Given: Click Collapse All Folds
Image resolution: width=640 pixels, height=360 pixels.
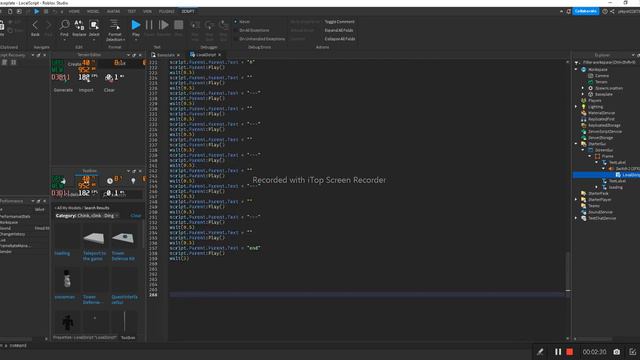Looking at the screenshot, I should [x=340, y=39].
